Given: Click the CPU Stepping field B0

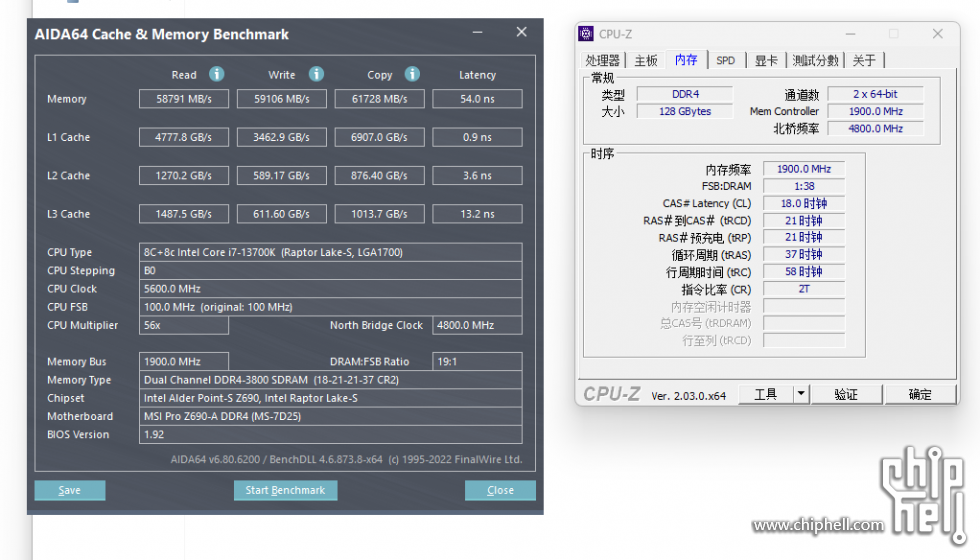Looking at the screenshot, I should [x=331, y=271].
